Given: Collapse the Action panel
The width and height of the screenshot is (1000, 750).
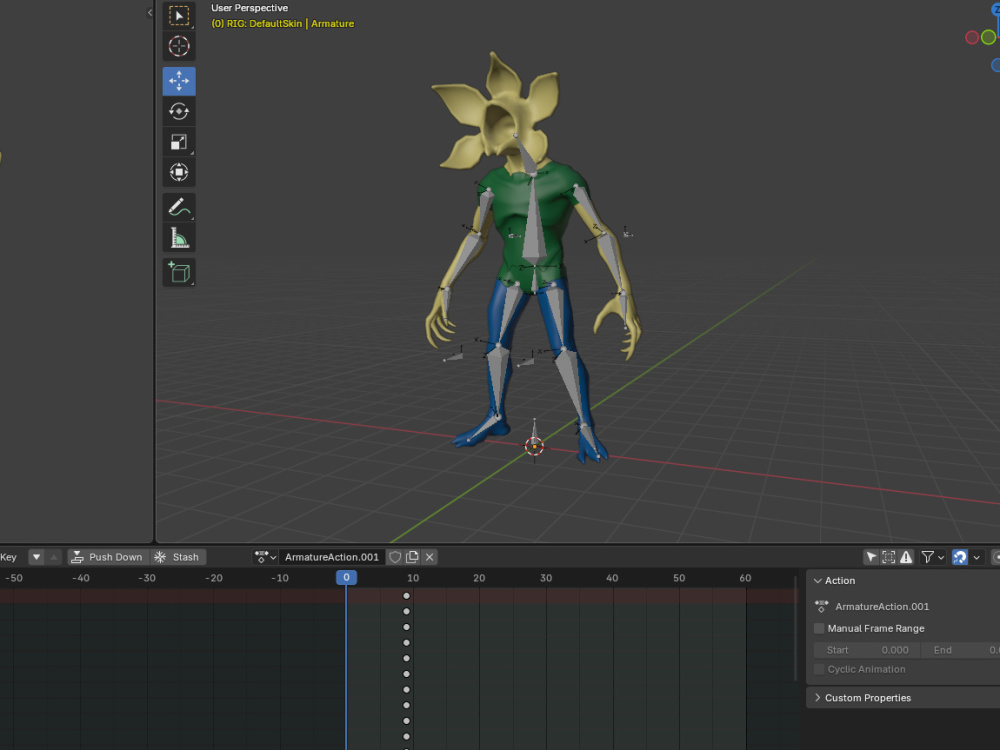Looking at the screenshot, I should point(818,580).
